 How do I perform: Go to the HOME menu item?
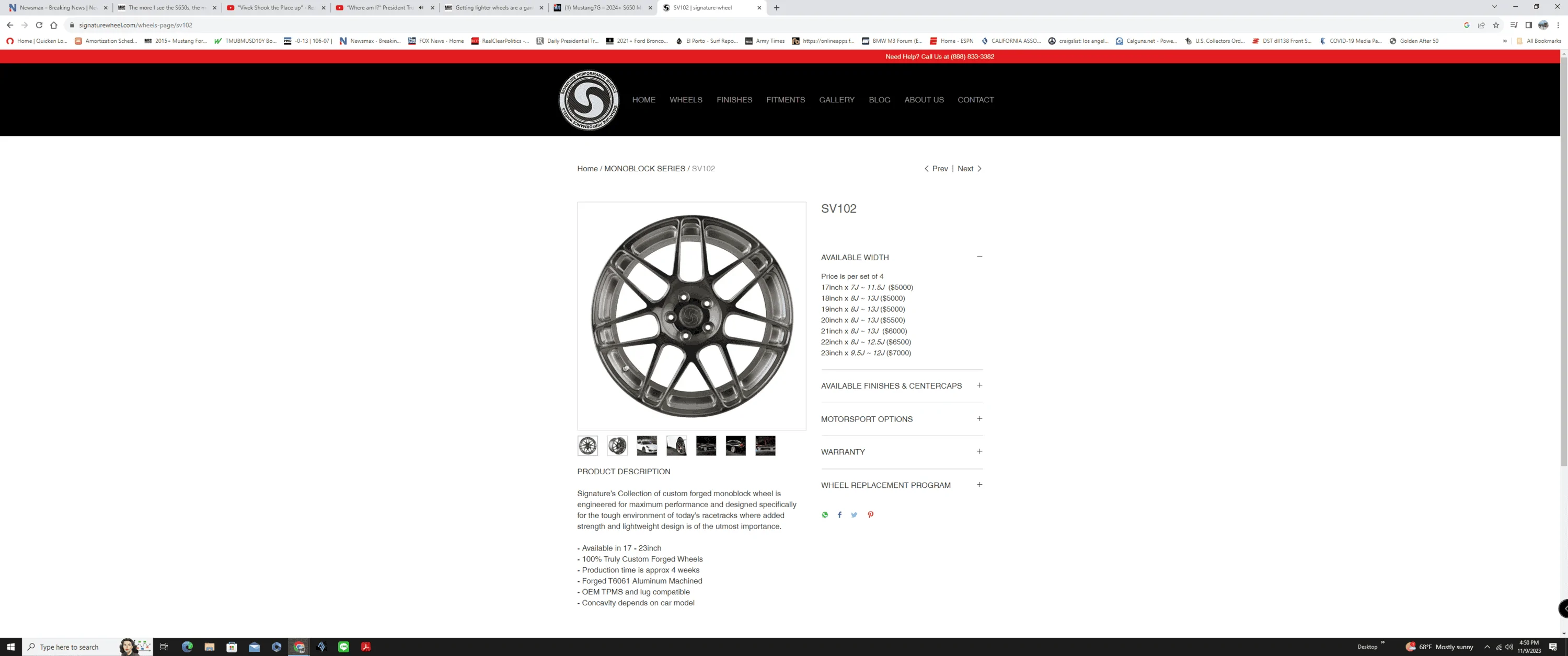pos(643,100)
